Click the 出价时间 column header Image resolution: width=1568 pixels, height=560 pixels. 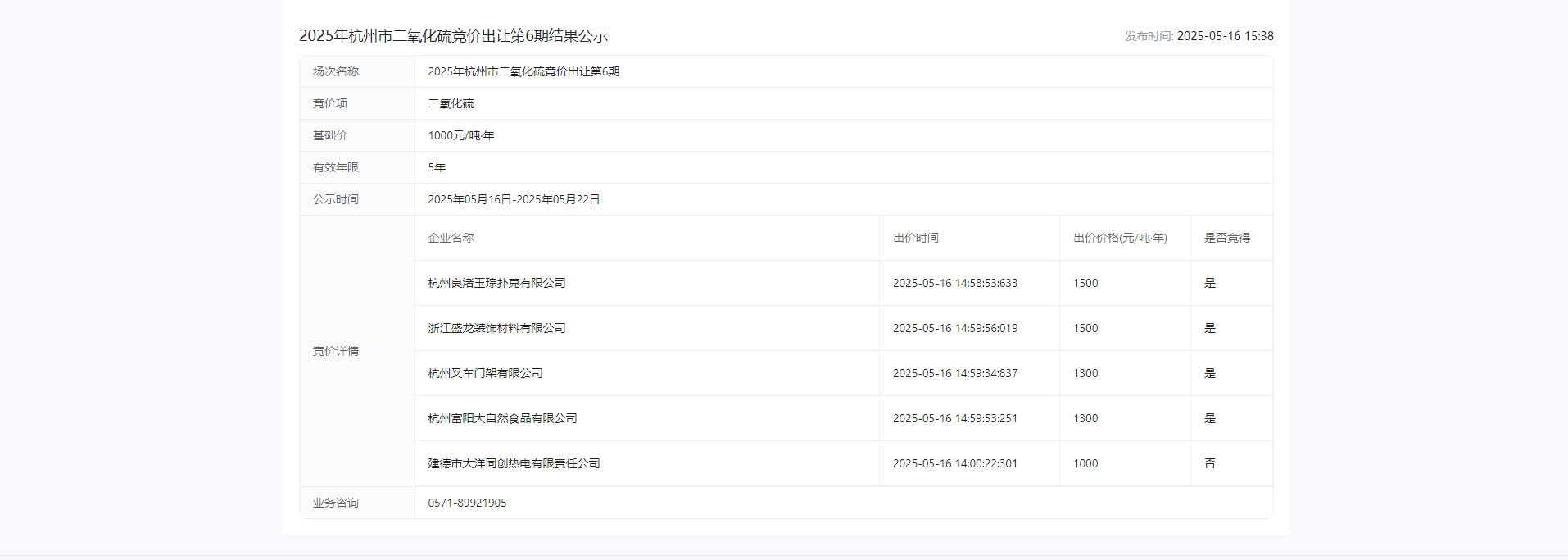coord(916,238)
